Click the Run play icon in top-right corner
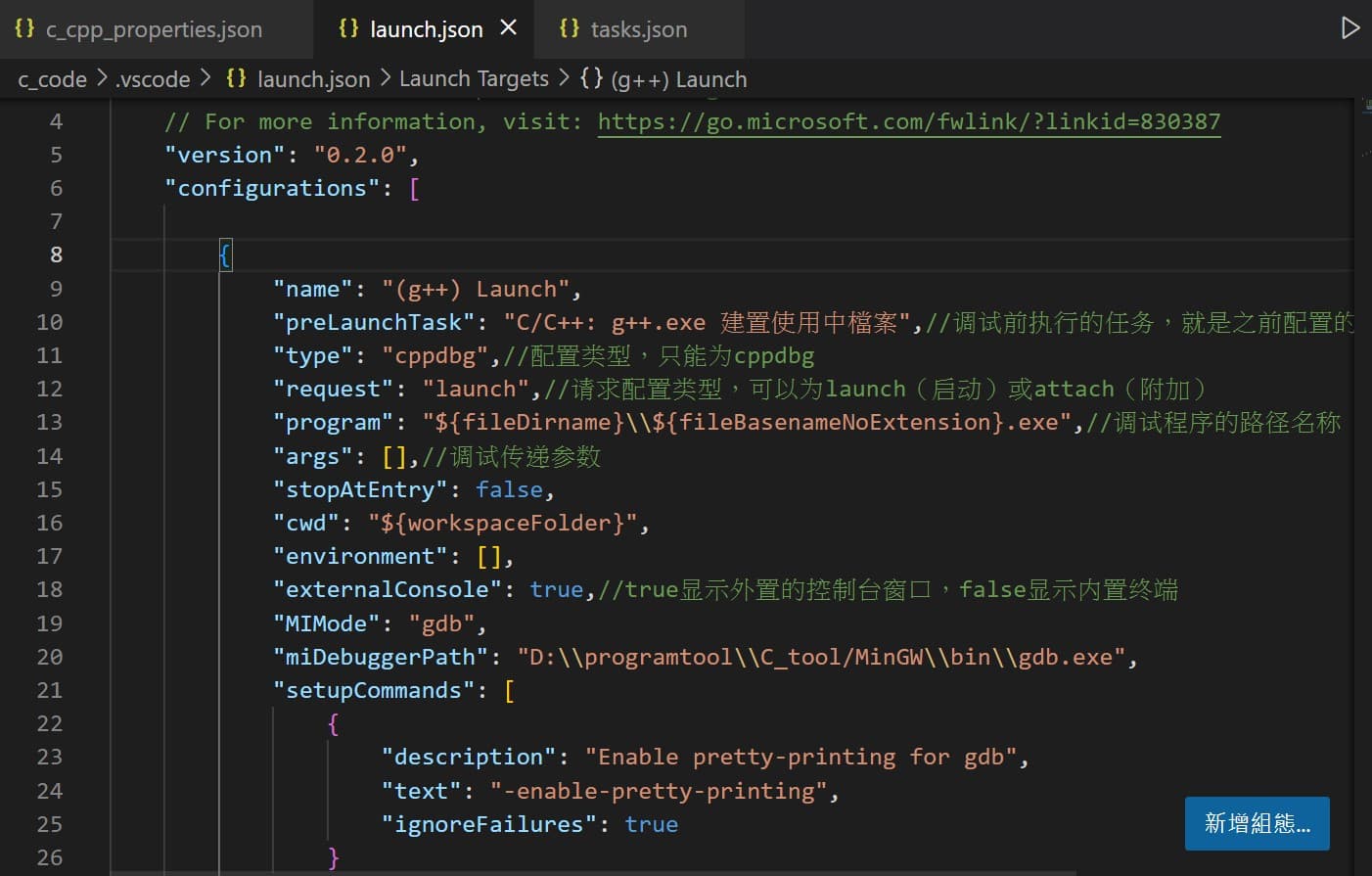 pyautogui.click(x=1349, y=29)
